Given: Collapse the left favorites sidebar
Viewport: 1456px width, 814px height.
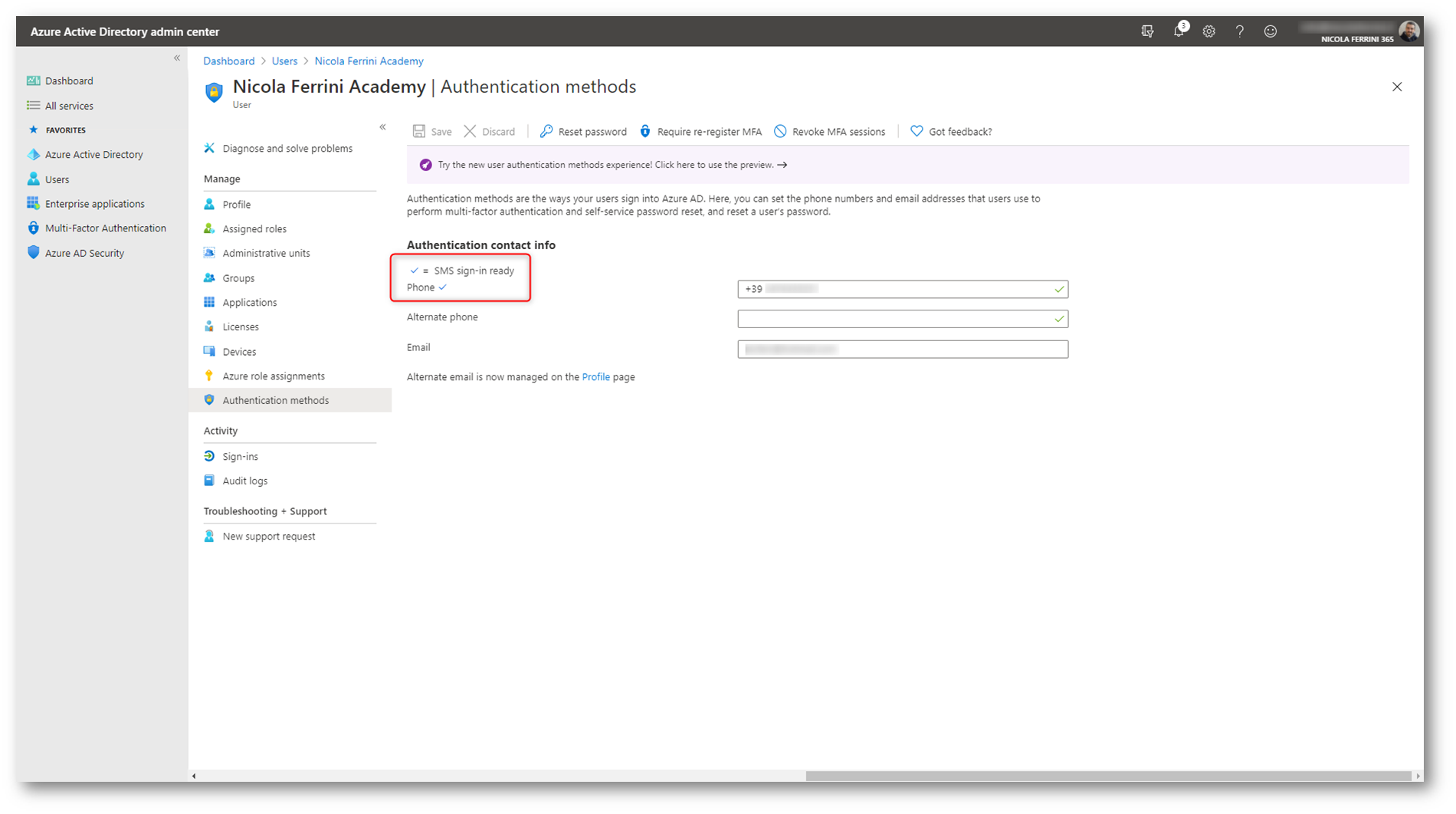Looking at the screenshot, I should click(177, 58).
